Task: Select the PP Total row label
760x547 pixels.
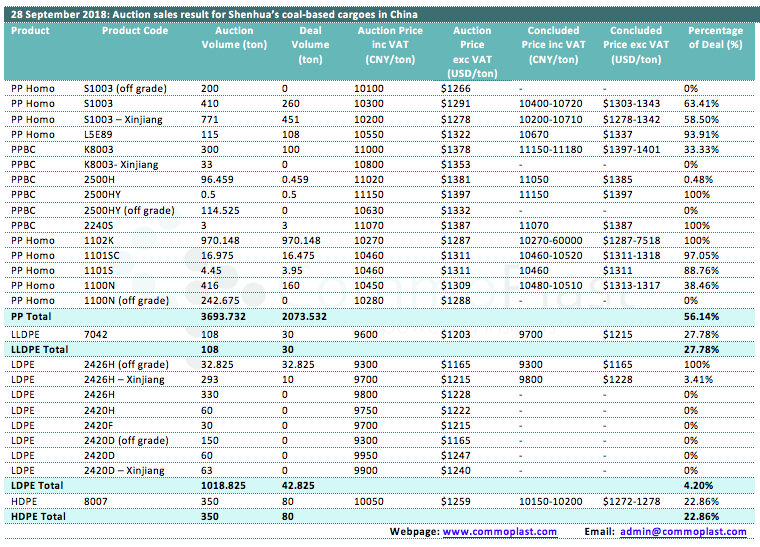Action: click(31, 314)
